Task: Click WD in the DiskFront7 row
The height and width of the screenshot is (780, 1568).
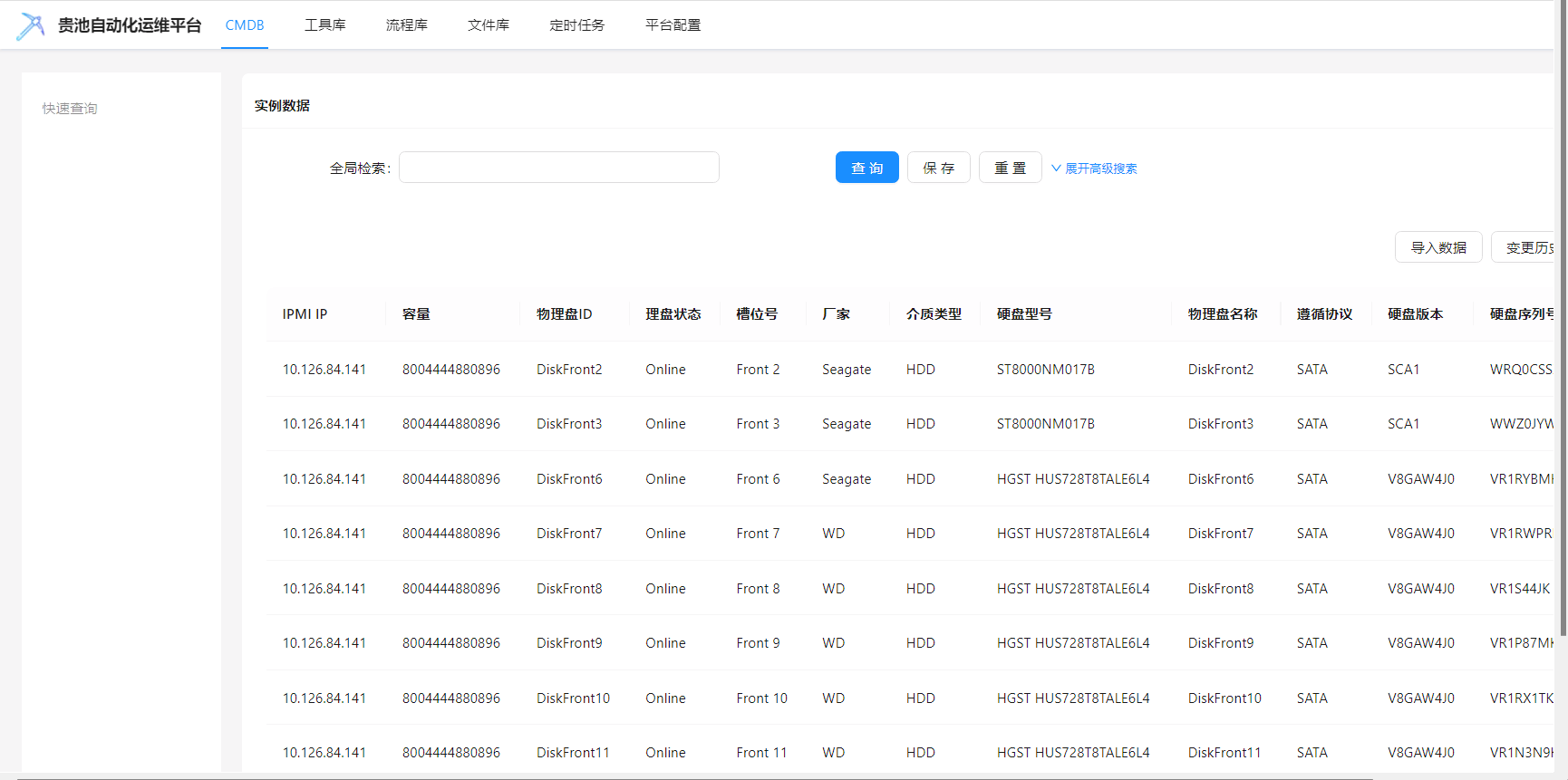Action: pos(834,534)
